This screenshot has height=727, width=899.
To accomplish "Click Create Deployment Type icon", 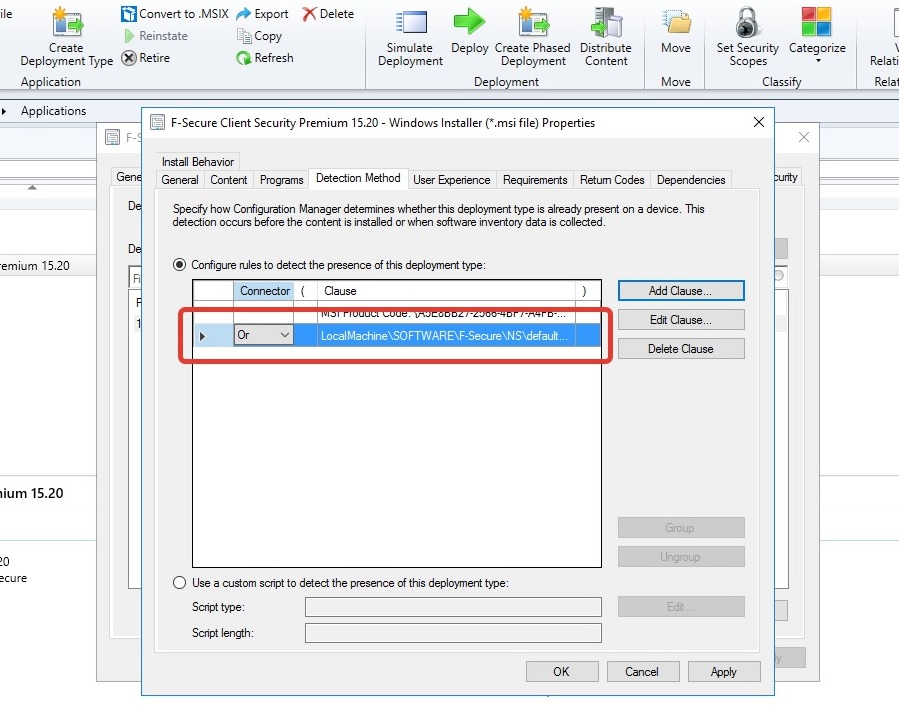I will pyautogui.click(x=67, y=23).
